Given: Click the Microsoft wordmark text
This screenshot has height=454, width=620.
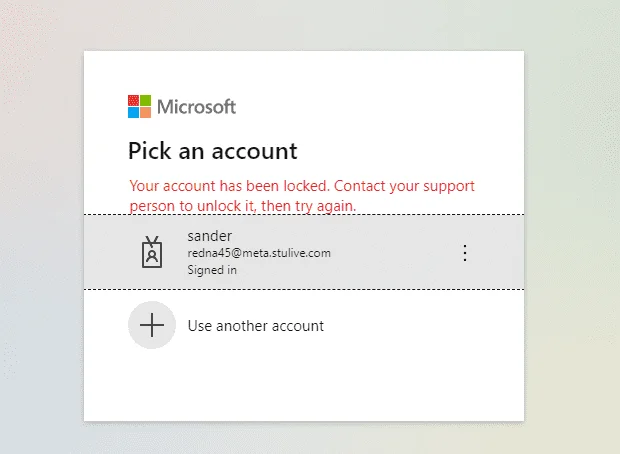Looking at the screenshot, I should (x=197, y=107).
